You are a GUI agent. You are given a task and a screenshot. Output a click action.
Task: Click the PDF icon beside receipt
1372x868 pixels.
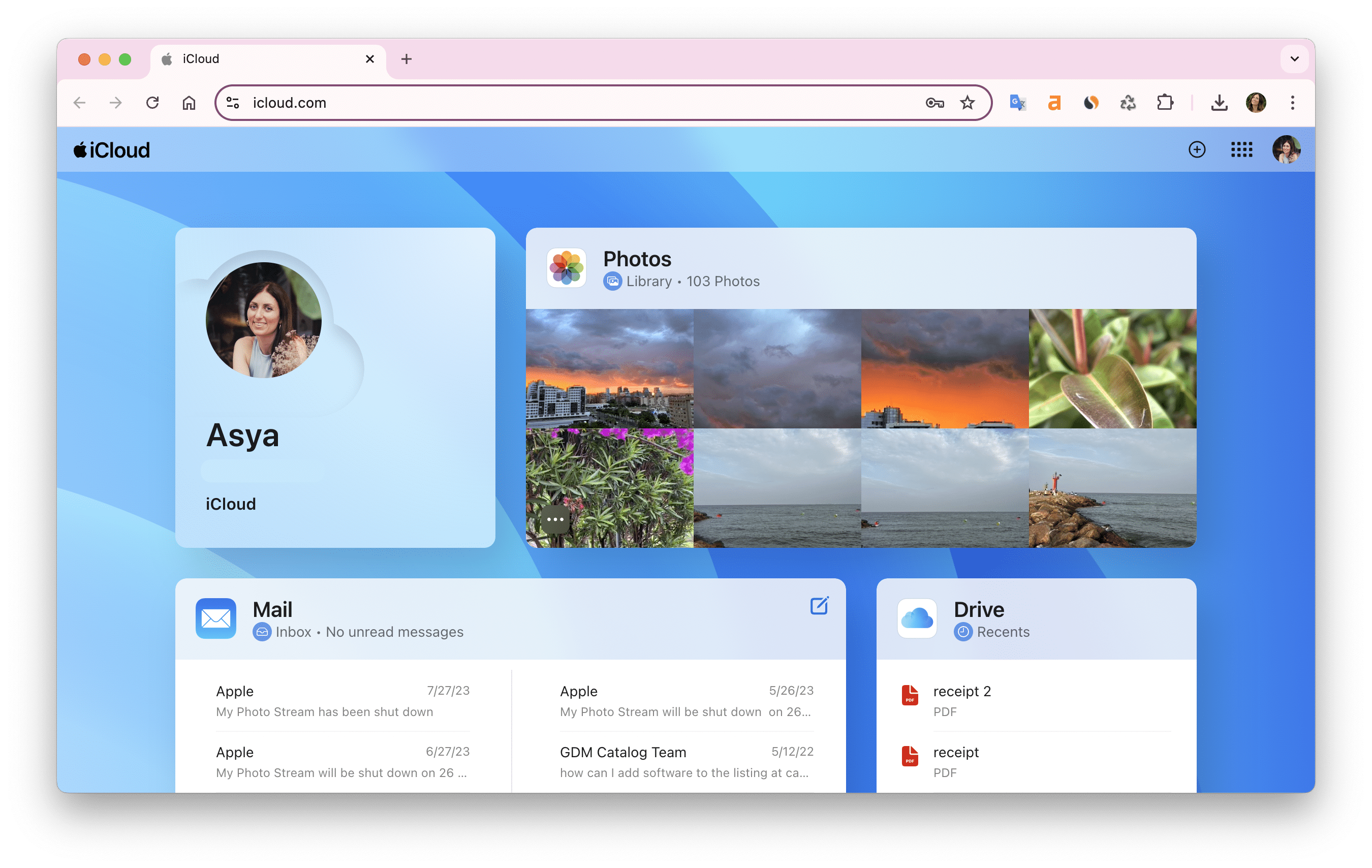click(x=910, y=756)
